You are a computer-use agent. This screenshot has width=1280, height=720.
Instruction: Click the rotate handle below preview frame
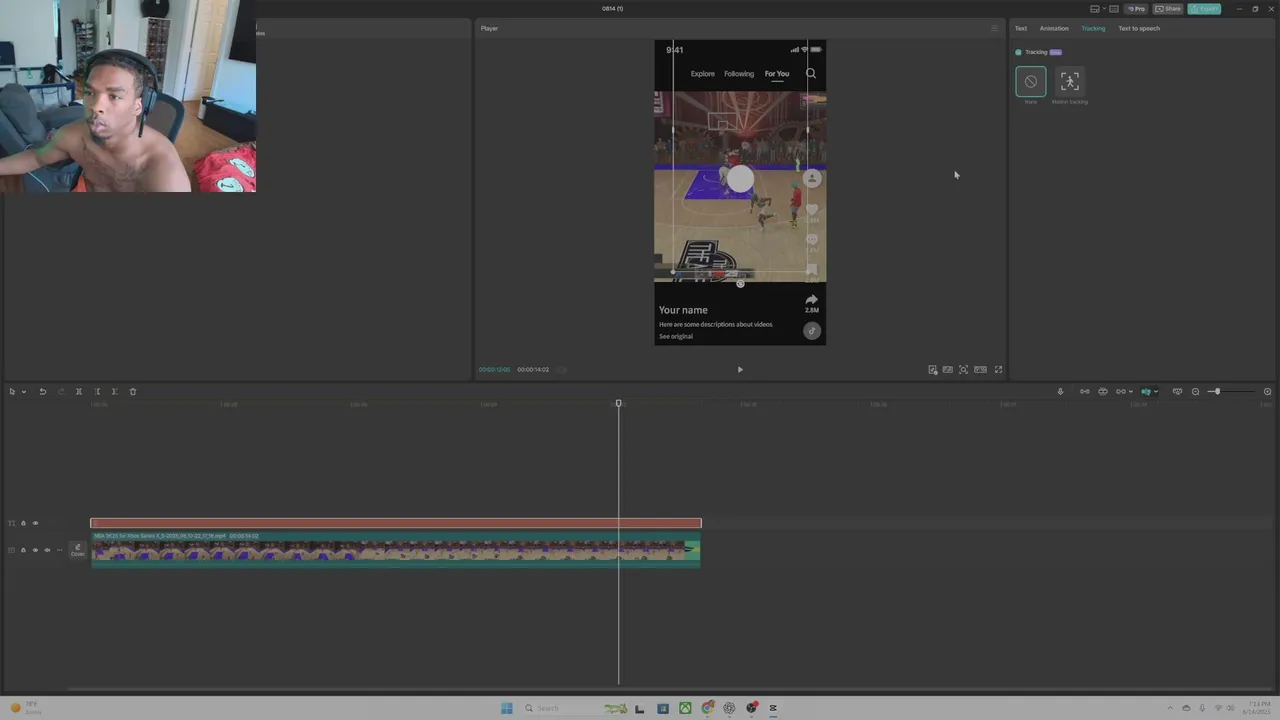tap(740, 284)
